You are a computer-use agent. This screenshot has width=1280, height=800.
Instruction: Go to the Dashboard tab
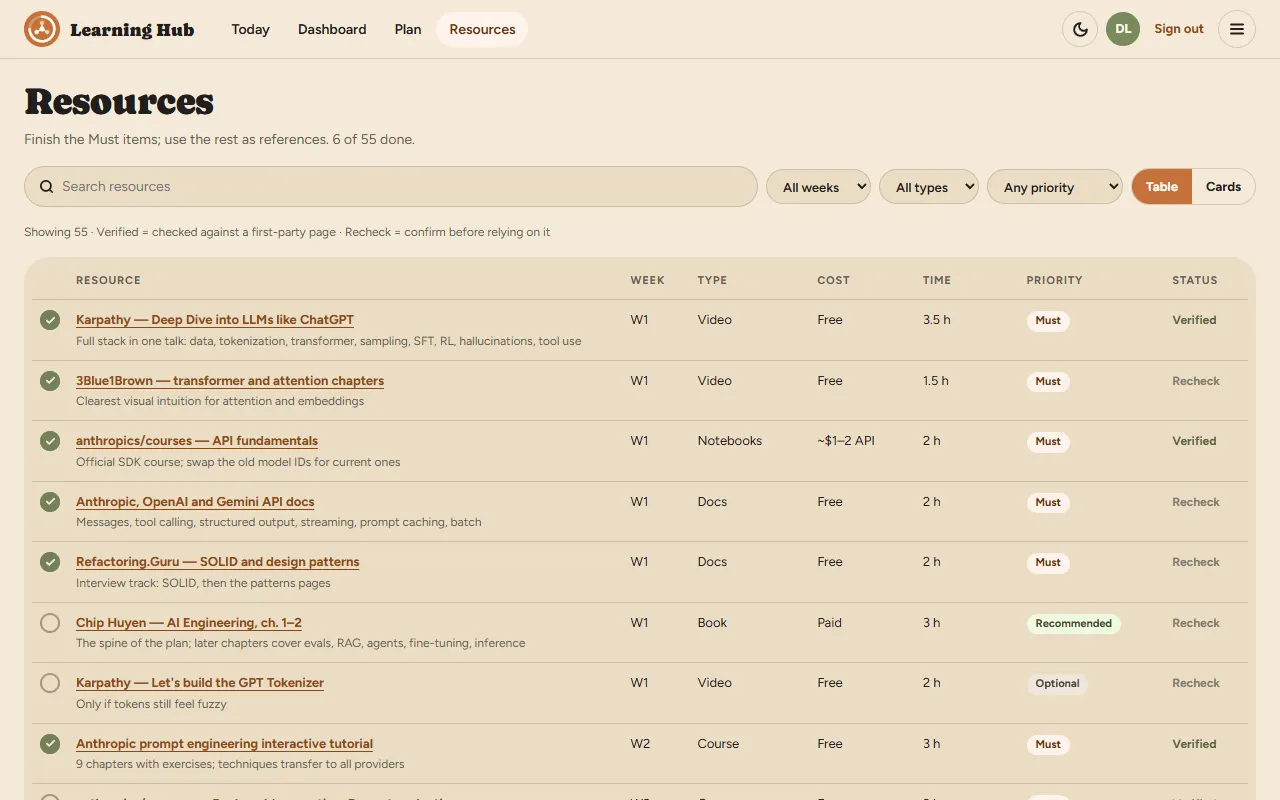[332, 29]
